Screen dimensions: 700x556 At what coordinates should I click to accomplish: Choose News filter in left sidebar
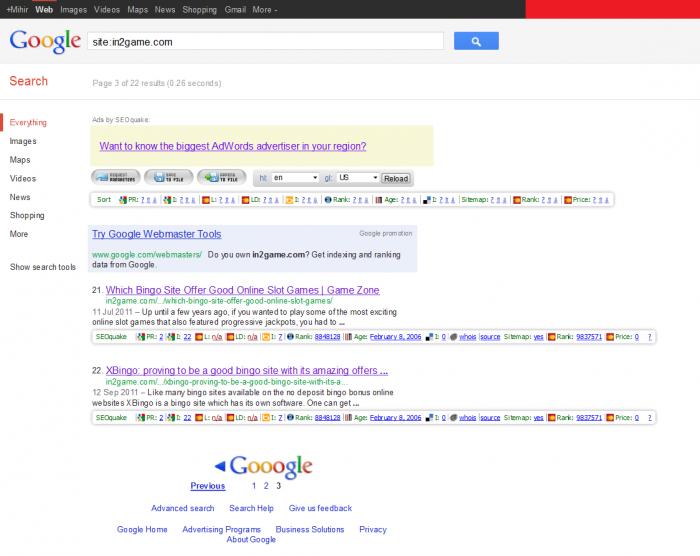pos(20,197)
